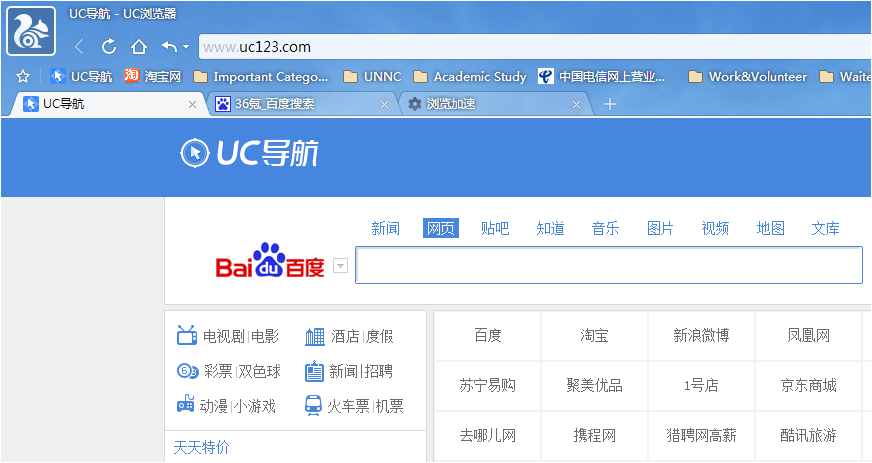Screen dimensions: 872x463
Task: Click the clipboard icon beside 新闻|招聘
Action: click(x=314, y=371)
